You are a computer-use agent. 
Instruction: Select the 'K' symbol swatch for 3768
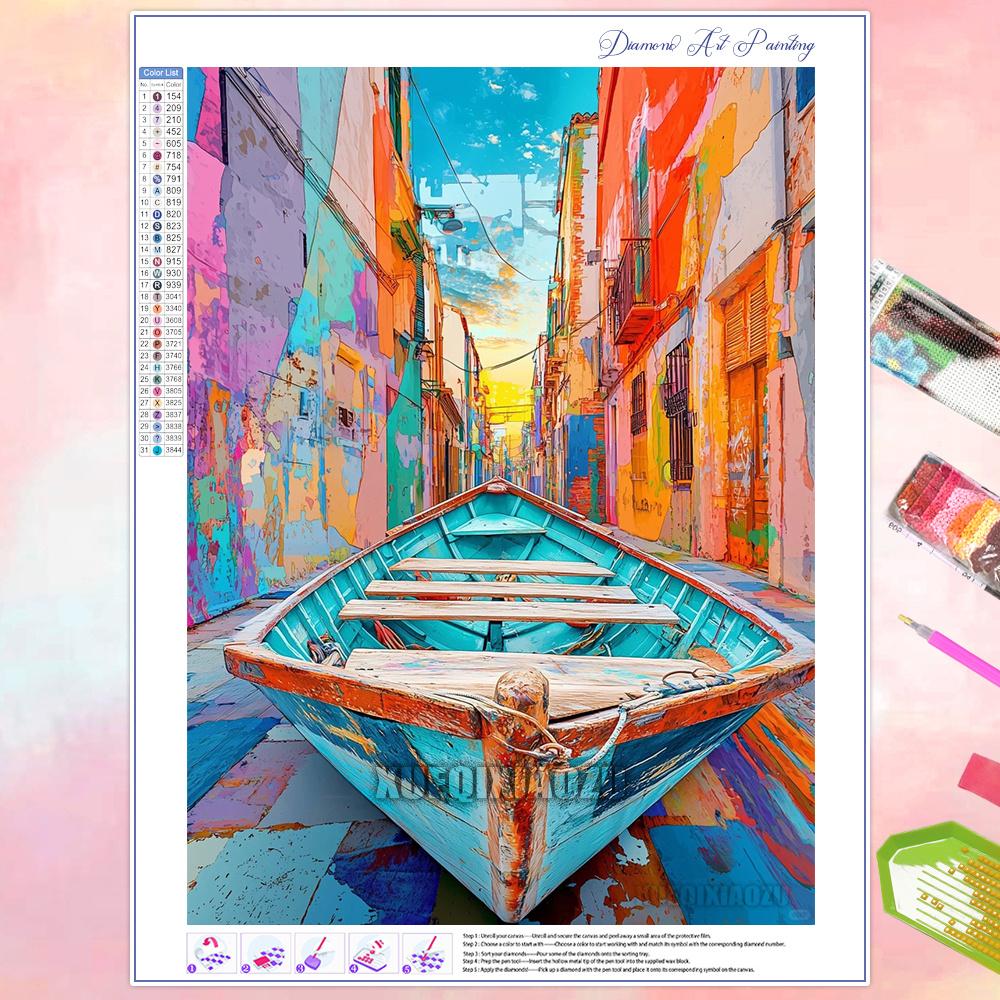pos(157,379)
